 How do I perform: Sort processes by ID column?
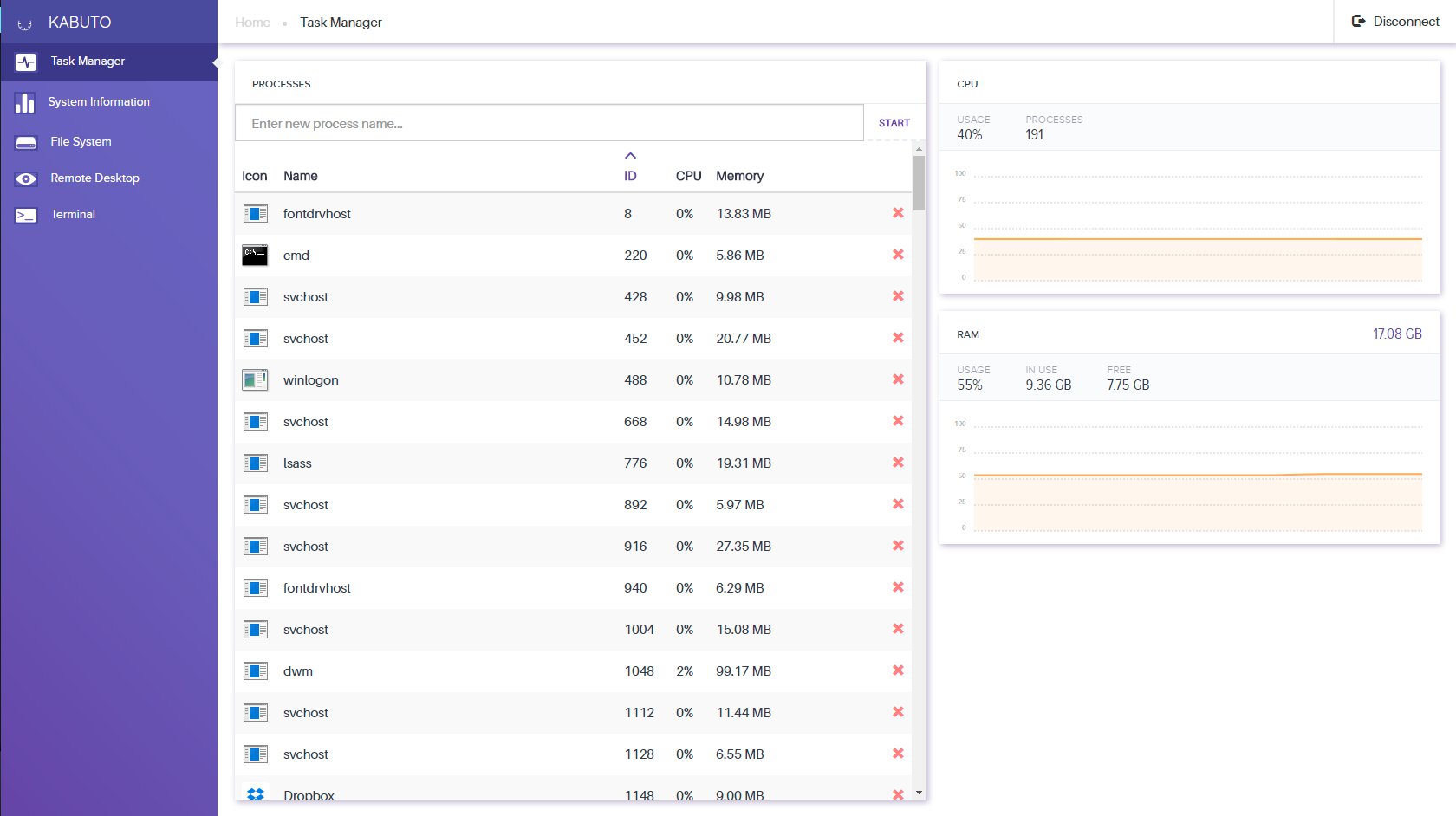[630, 176]
